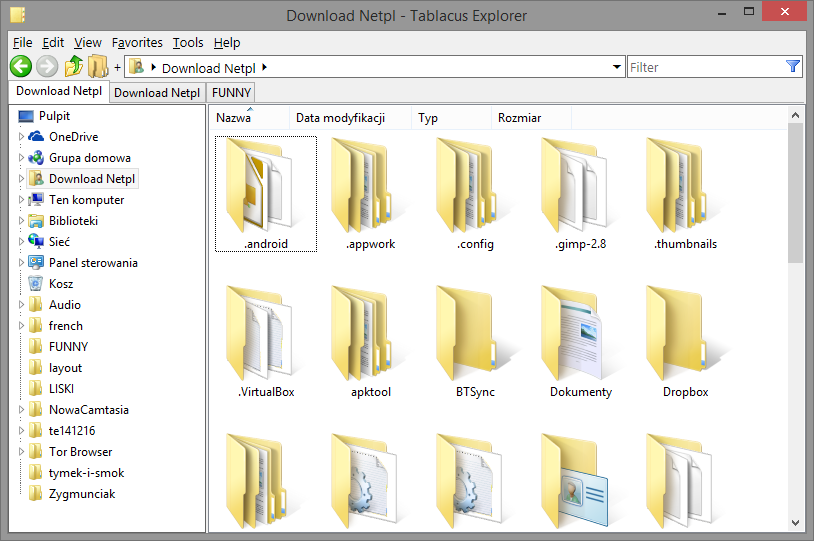The height and width of the screenshot is (541, 814).
Task: Open the .thumbnails folder
Action: tap(685, 194)
